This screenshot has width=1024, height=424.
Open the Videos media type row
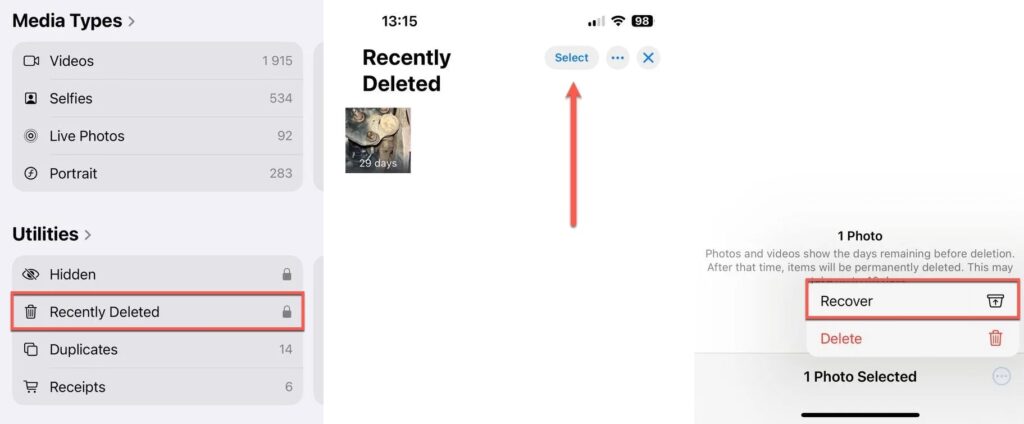pyautogui.click(x=157, y=61)
